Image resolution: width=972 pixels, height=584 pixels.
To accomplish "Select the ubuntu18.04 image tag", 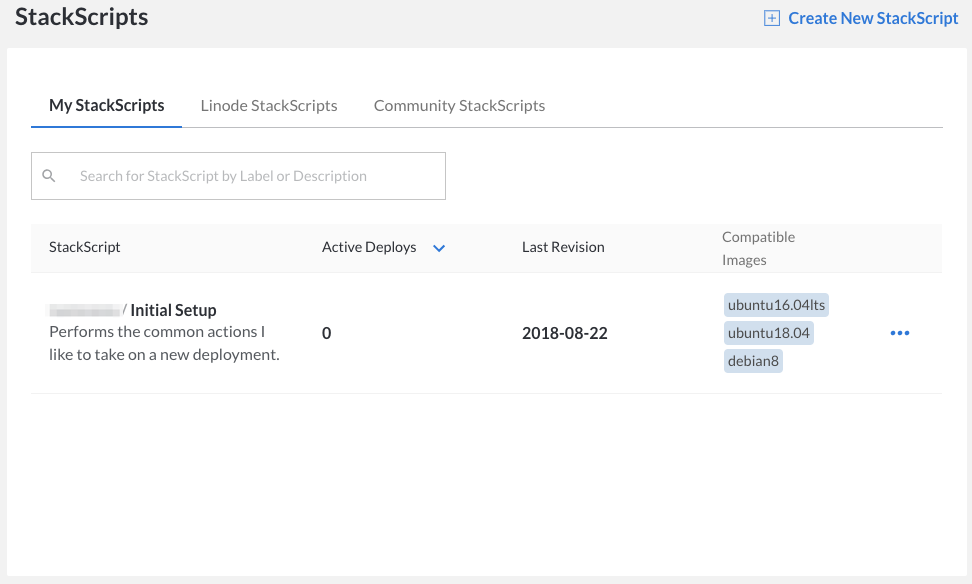I will coord(768,333).
